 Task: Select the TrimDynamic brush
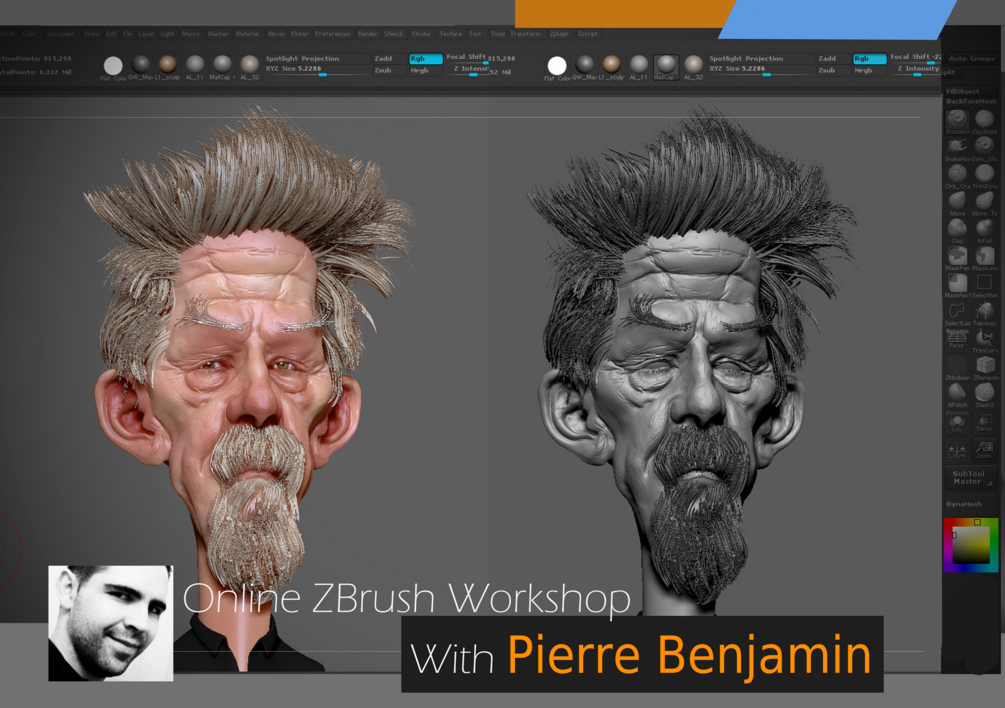[x=984, y=174]
